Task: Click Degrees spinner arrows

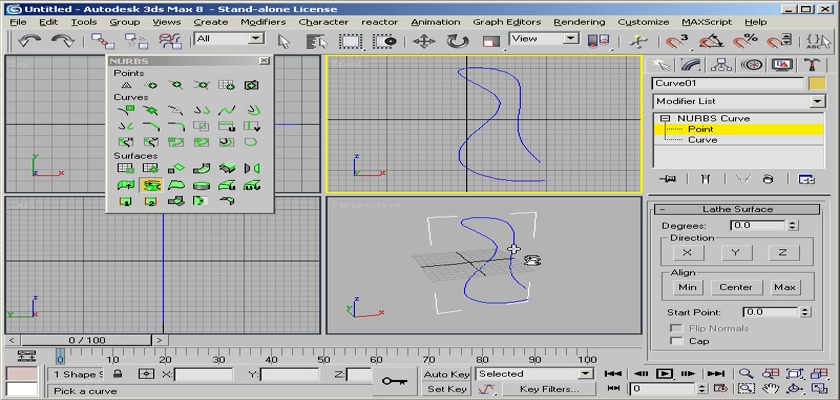Action: click(x=793, y=225)
